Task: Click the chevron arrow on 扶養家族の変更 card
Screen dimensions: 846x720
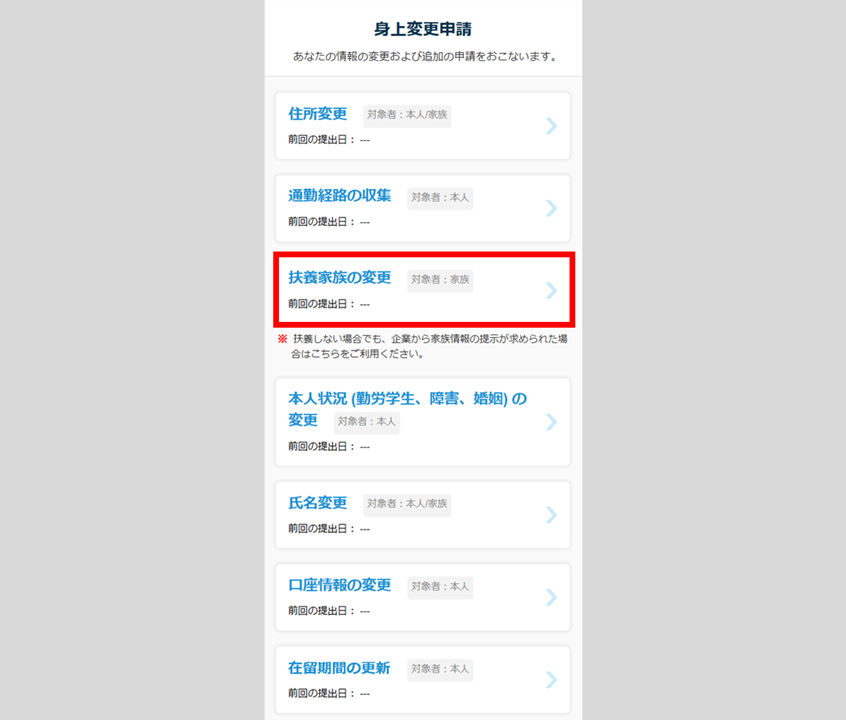Action: coord(551,290)
